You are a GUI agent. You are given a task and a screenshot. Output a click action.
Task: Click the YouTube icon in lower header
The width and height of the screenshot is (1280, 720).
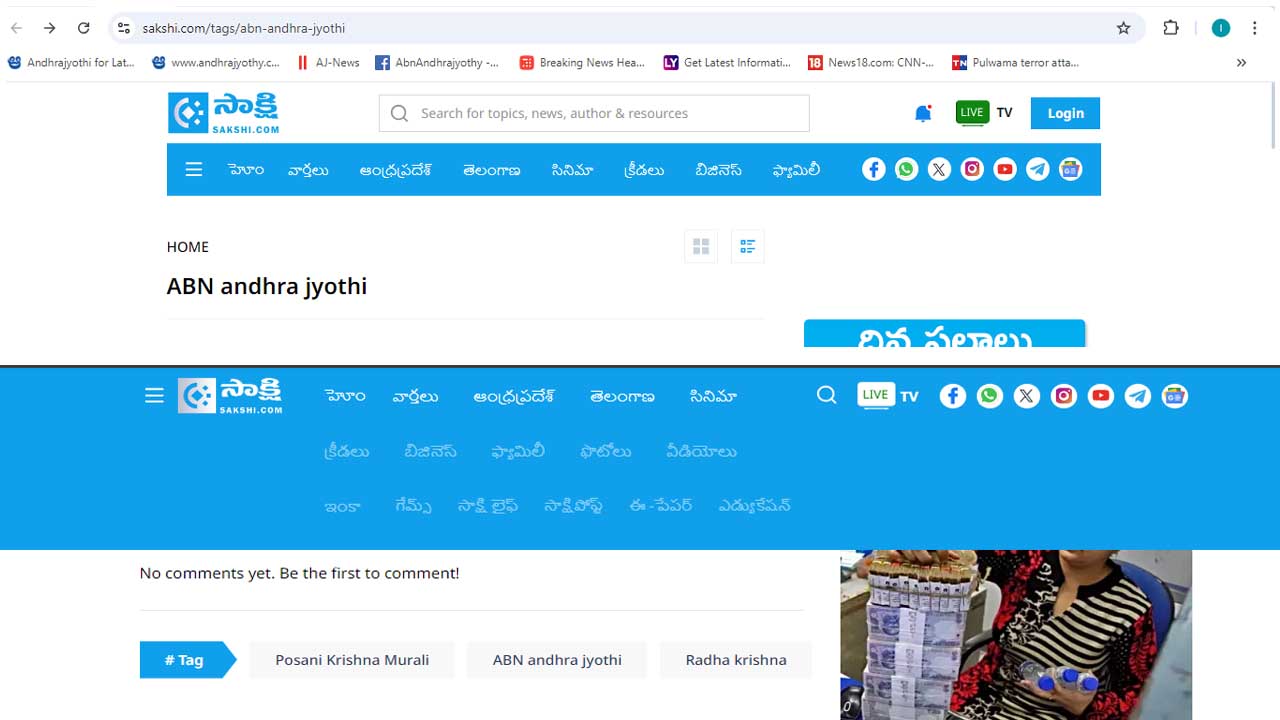pyautogui.click(x=1101, y=397)
